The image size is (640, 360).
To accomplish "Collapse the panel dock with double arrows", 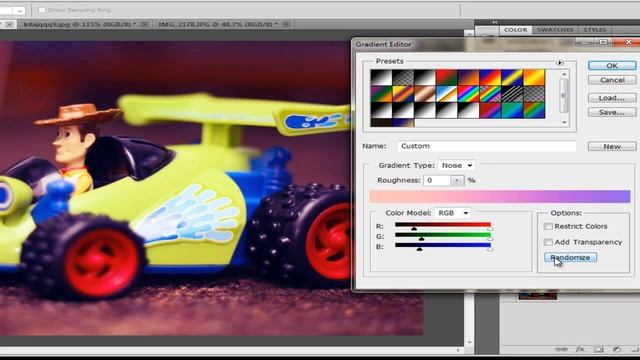I will click(495, 22).
